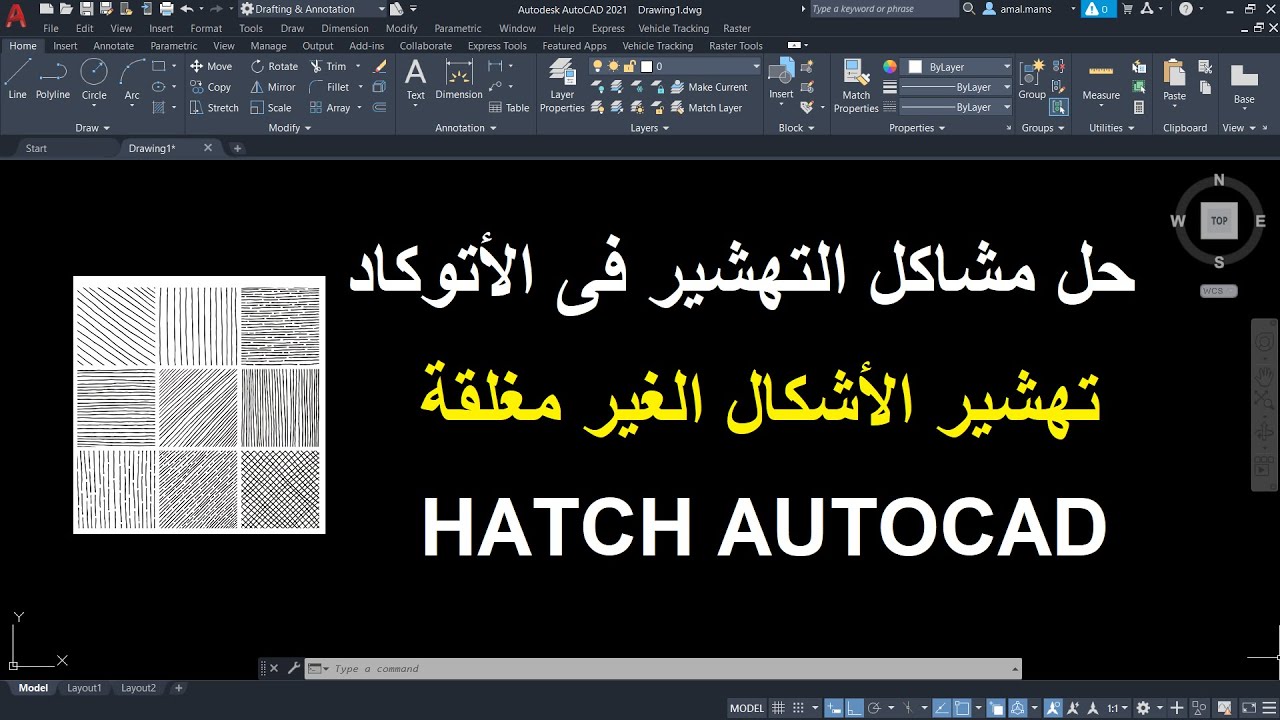Select the Line drawing tool
The image size is (1280, 720).
pyautogui.click(x=18, y=79)
